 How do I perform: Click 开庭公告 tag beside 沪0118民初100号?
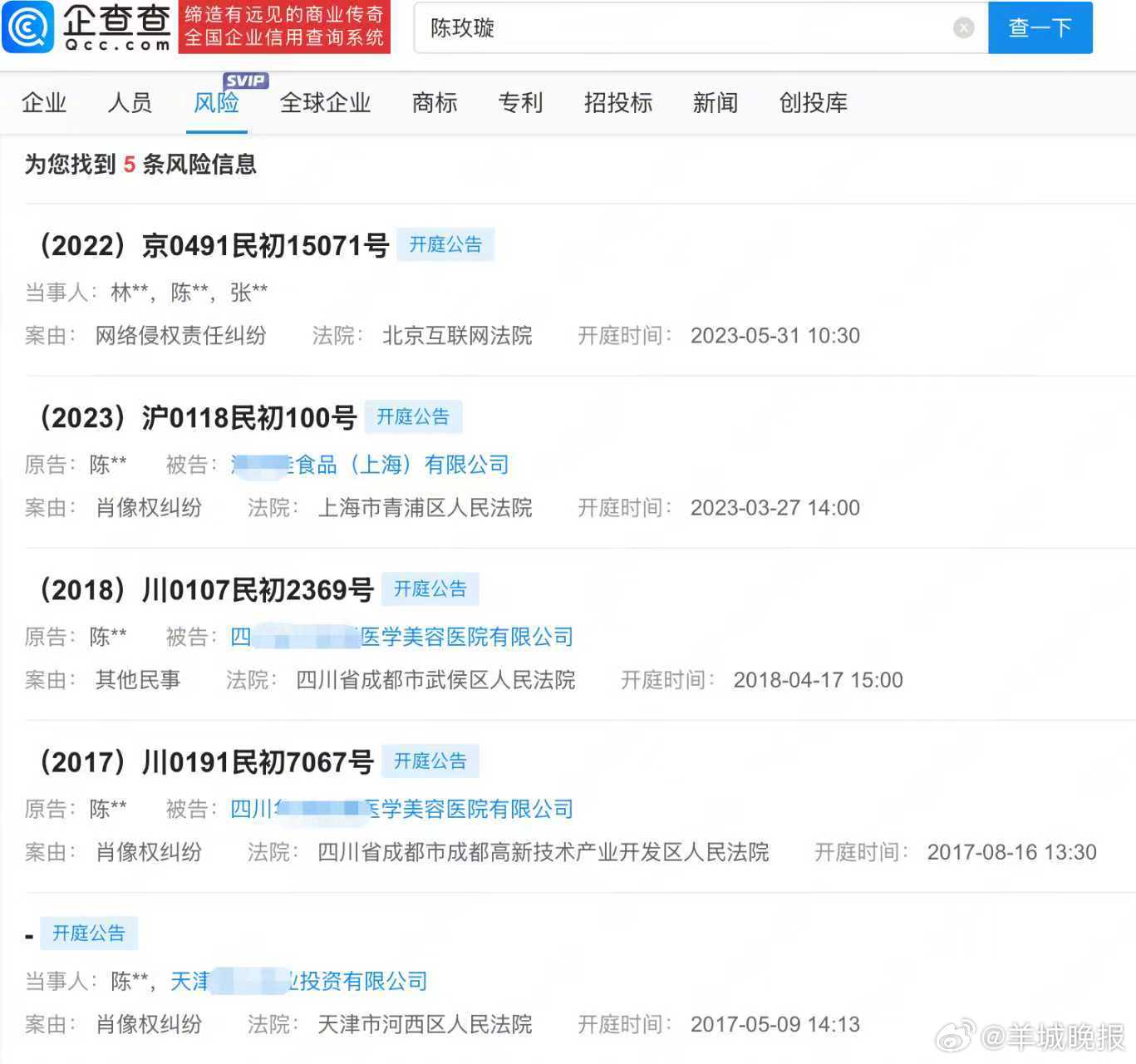[413, 416]
